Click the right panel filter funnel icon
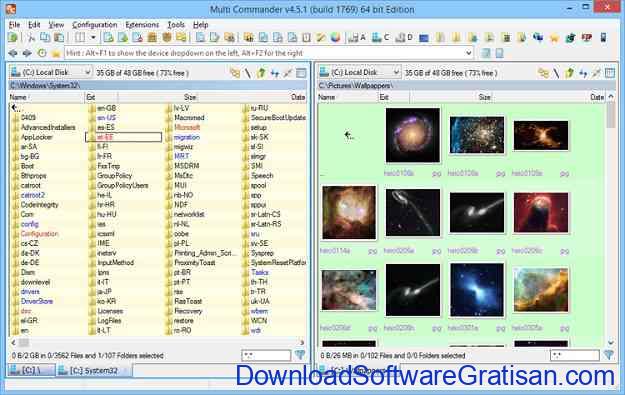Viewport: 625px width, 395px height. (x=608, y=355)
